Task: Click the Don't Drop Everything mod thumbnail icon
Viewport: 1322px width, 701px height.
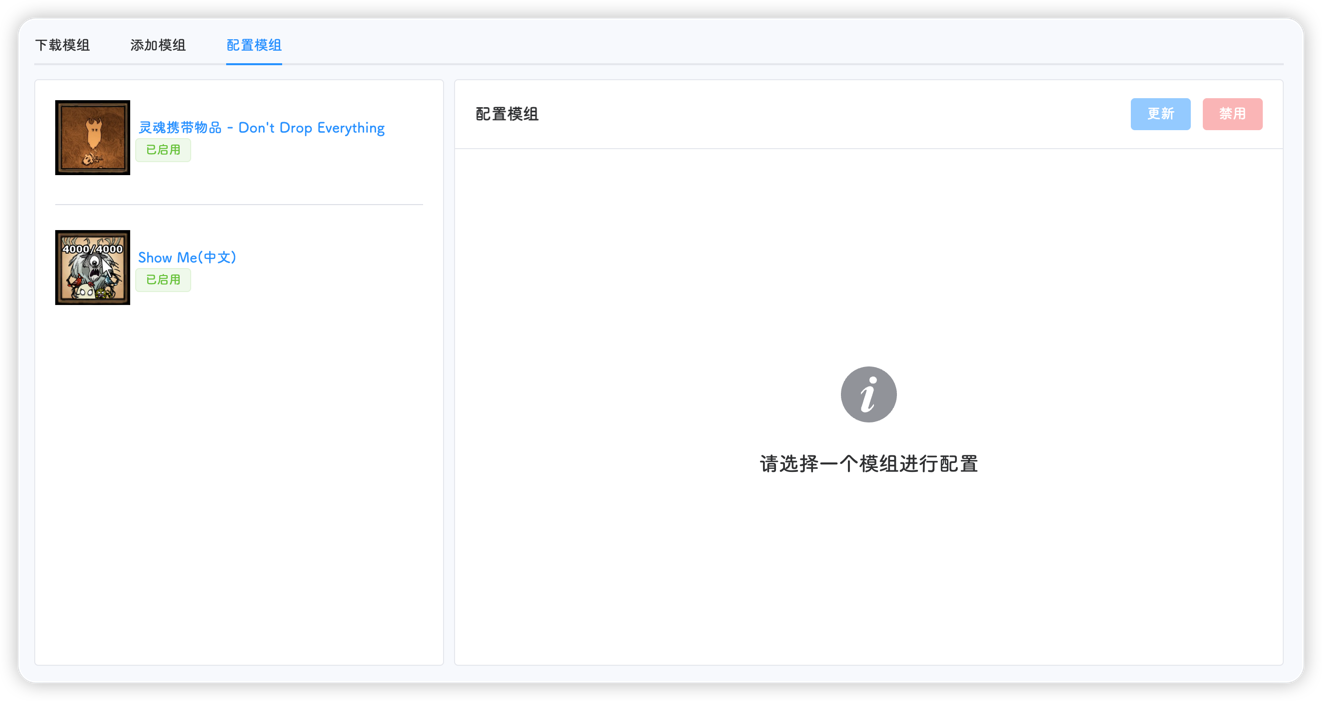Action: click(x=92, y=137)
